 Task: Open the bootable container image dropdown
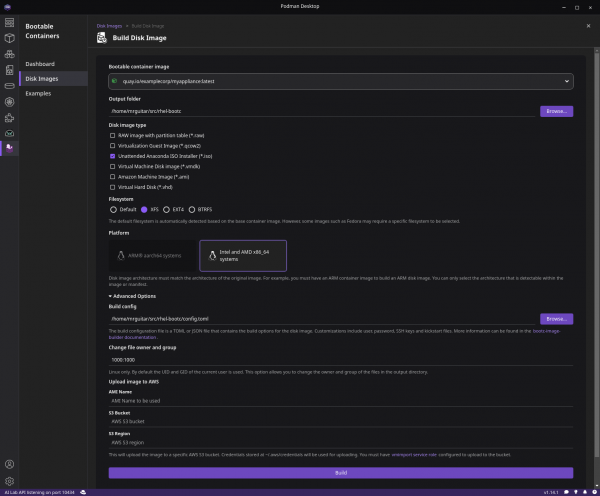coord(341,81)
